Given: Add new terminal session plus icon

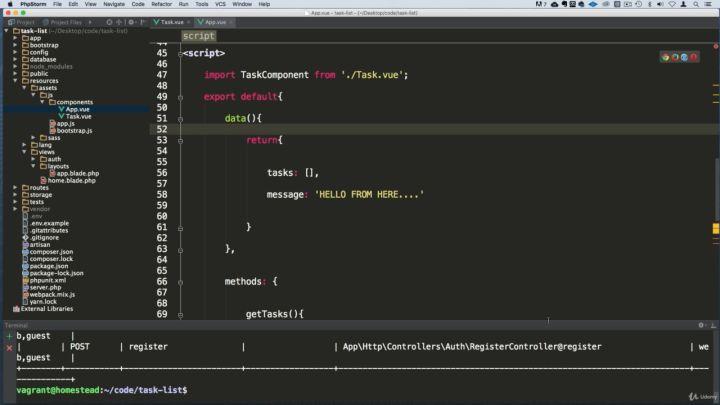Looking at the screenshot, I should tap(9, 336).
